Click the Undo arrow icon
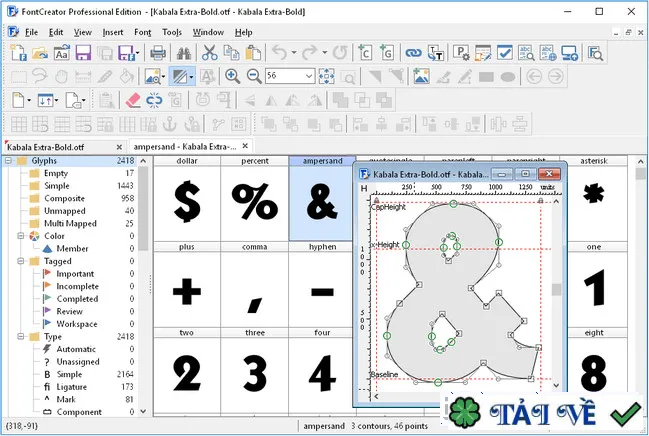Viewport: 649px width, 436px height. tap(279, 53)
